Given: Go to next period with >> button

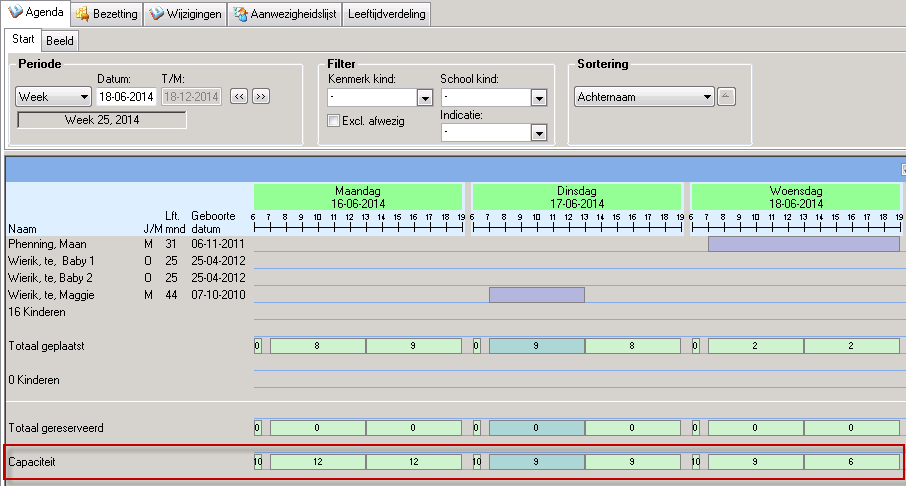Looking at the screenshot, I should [261, 96].
